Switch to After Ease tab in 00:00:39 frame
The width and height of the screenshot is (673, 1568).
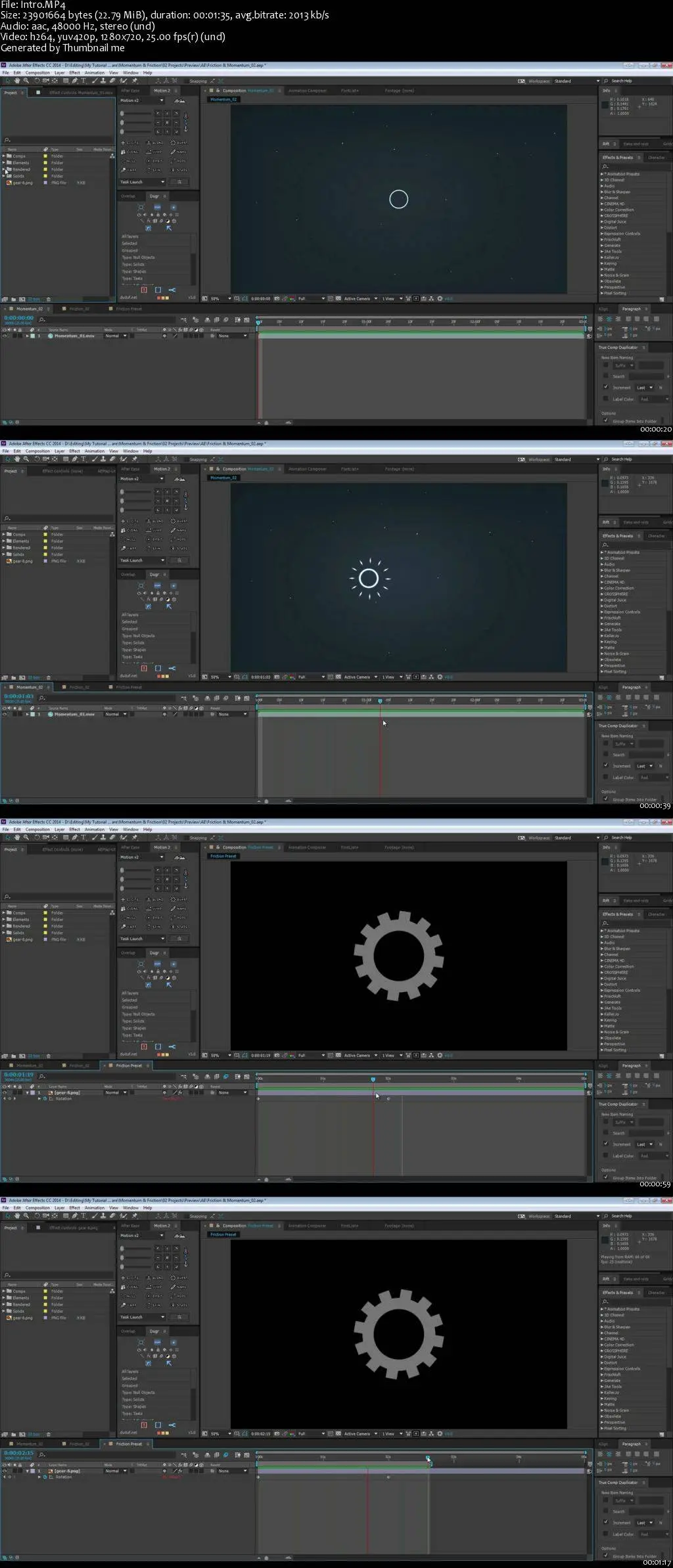130,469
